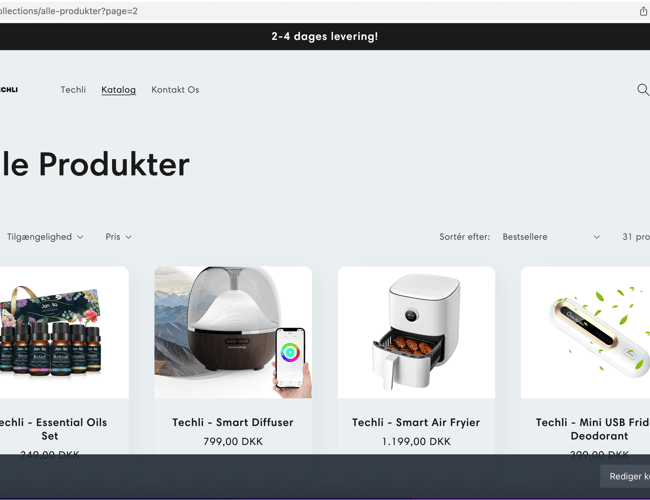The image size is (650, 500).
Task: Open the Smart Diffuser product image
Action: click(233, 333)
